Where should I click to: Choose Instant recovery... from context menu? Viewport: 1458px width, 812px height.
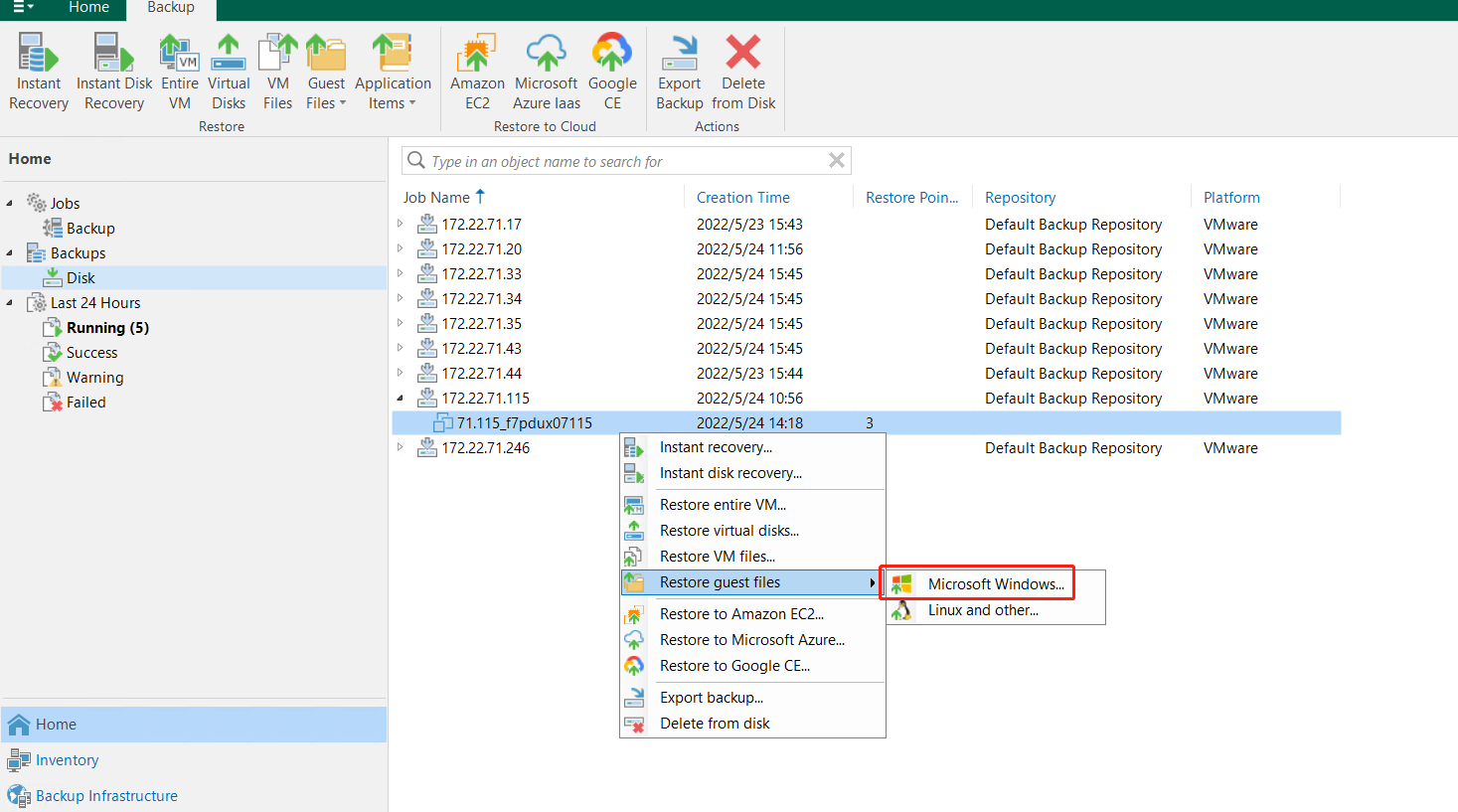(752, 447)
